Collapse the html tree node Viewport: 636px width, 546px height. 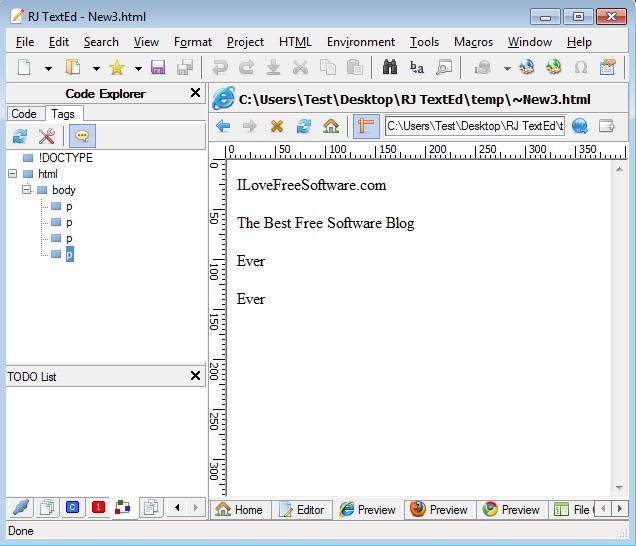(x=12, y=174)
